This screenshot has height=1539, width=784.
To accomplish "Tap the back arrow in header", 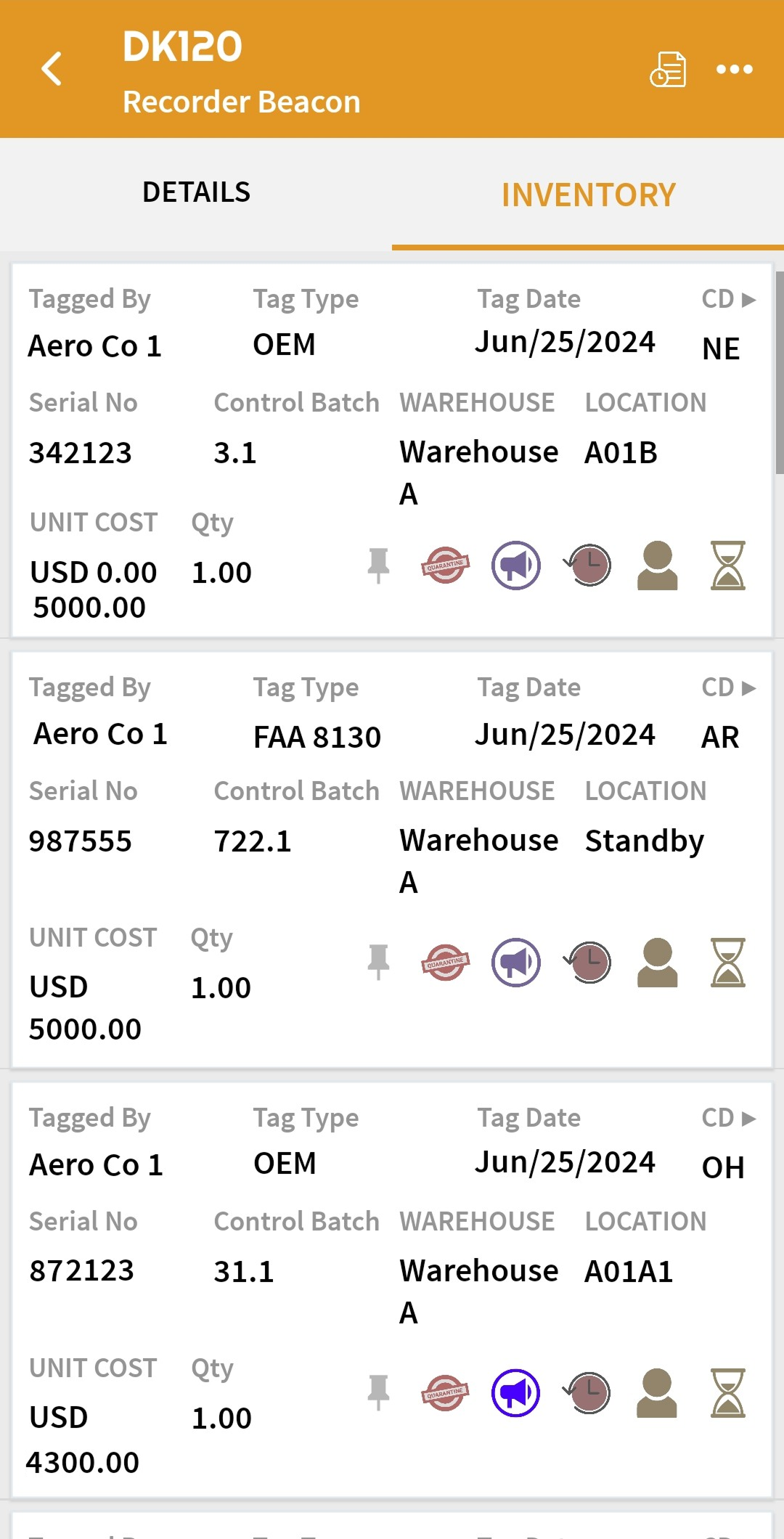I will (52, 69).
